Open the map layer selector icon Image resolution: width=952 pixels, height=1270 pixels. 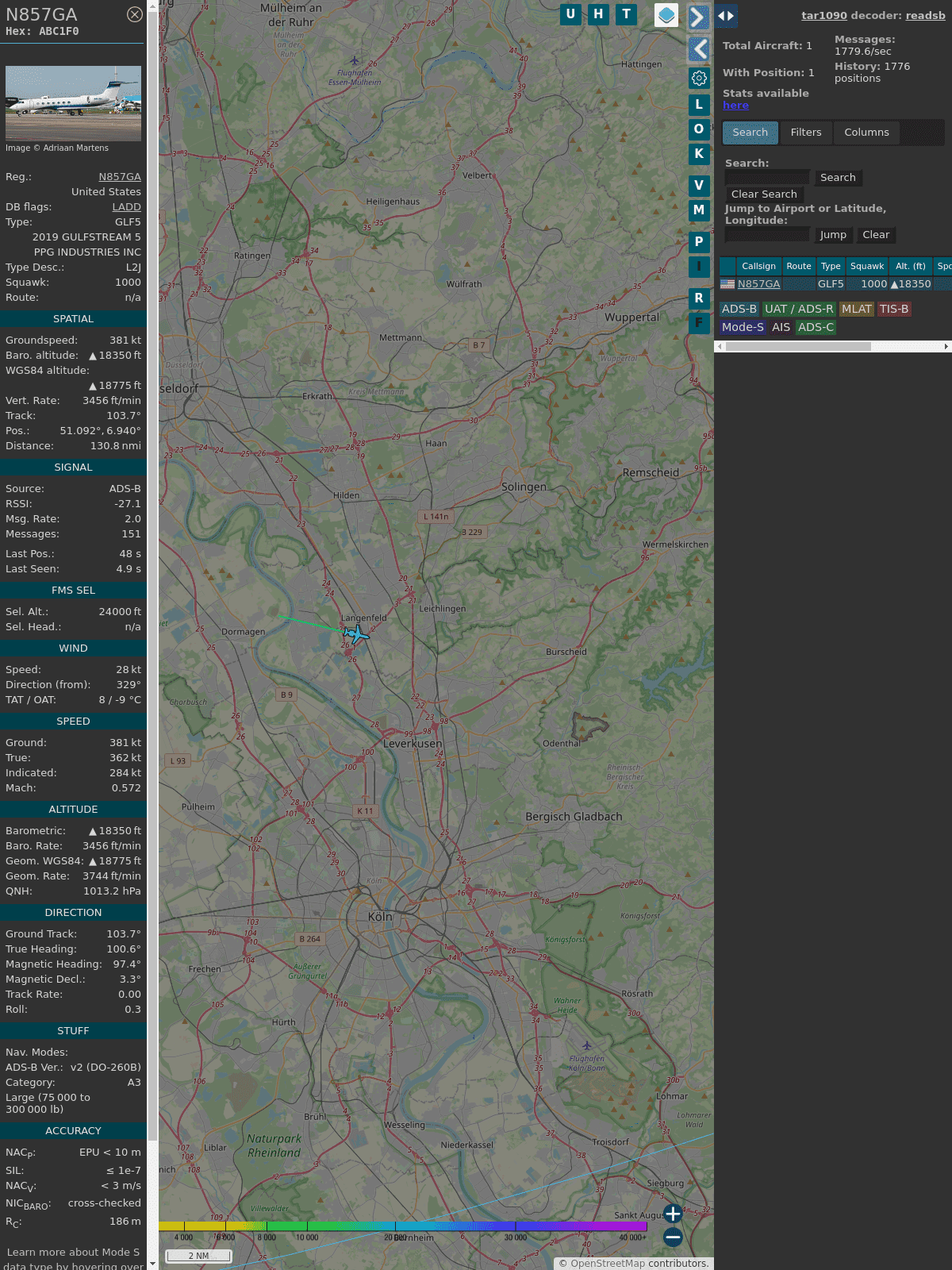pyautogui.click(x=666, y=15)
